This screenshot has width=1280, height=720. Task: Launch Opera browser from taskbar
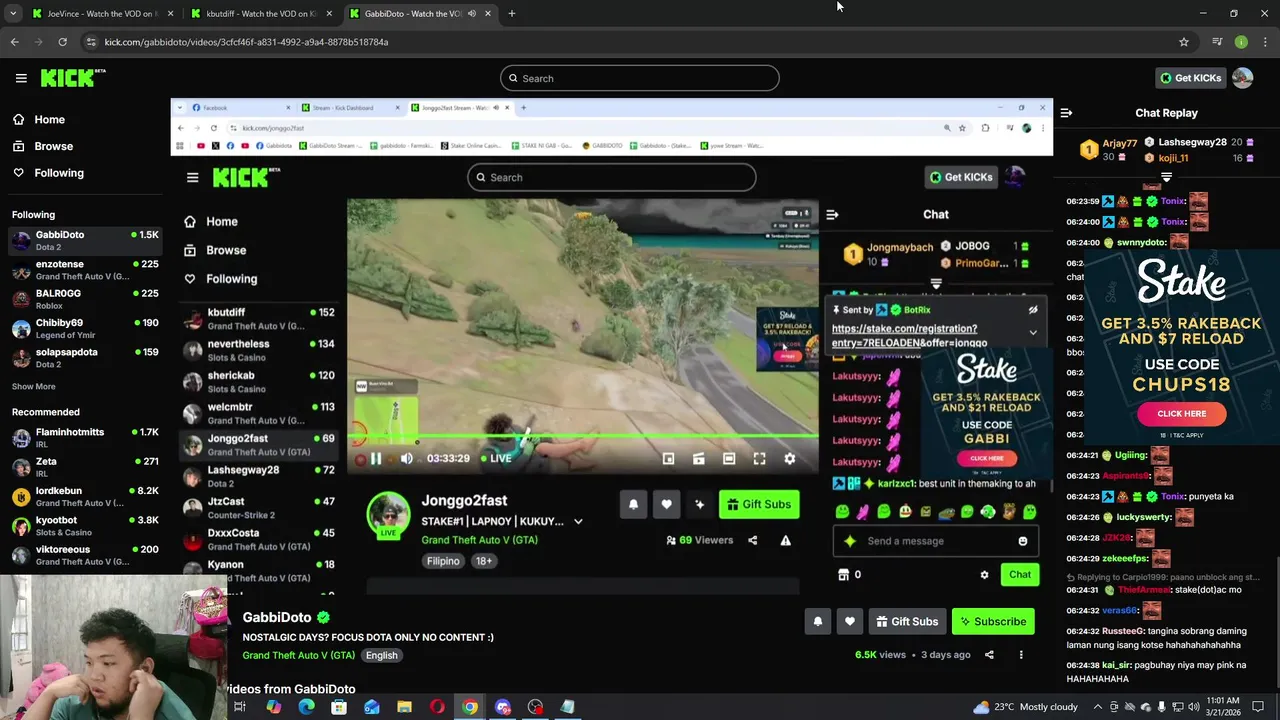coord(437,707)
